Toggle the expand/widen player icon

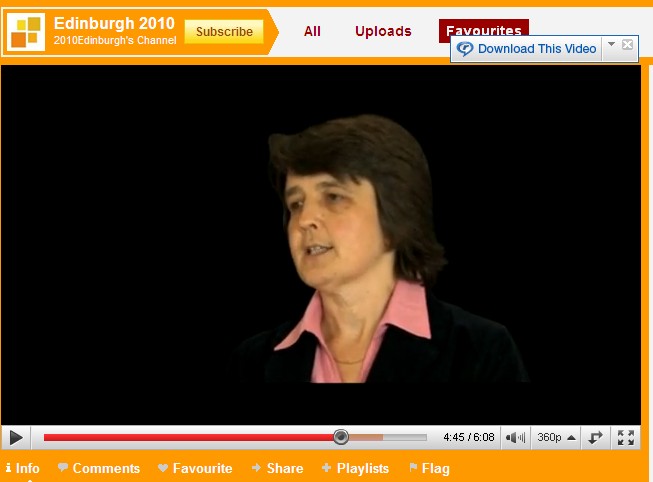click(x=596, y=437)
